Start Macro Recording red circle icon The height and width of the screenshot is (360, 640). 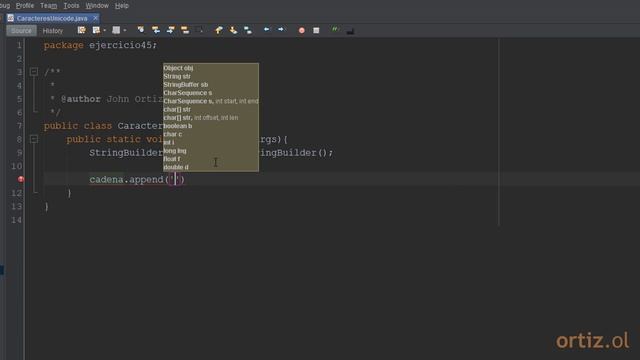[x=302, y=30]
